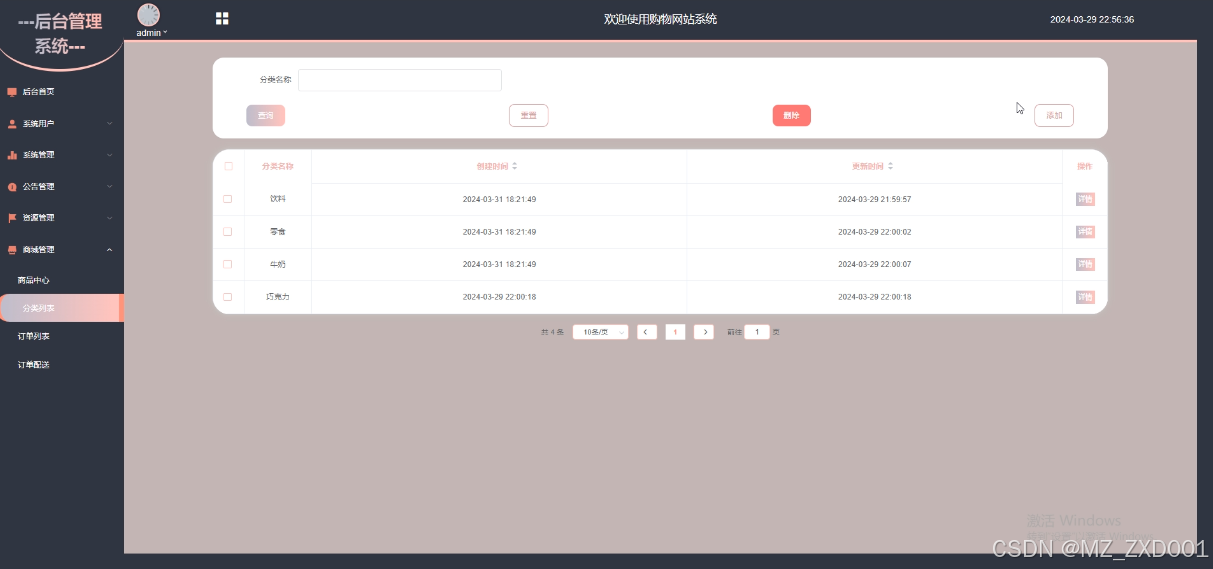This screenshot has height=569, width=1213.
Task: Select 分类列表 submenu item
Action: (x=62, y=308)
